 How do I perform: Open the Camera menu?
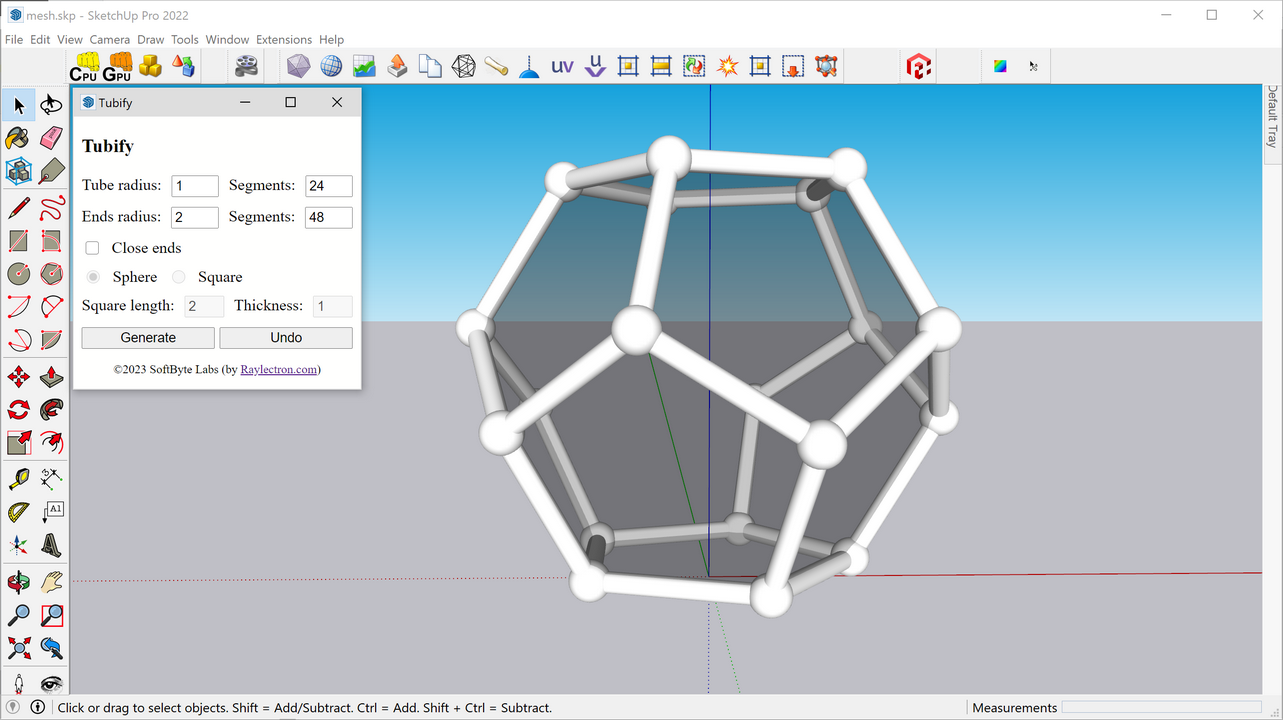click(109, 39)
